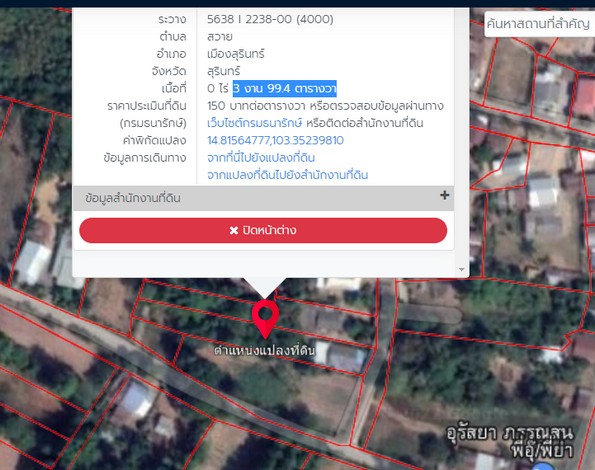Open directions link จากที่นี่ไปยังแปลงที่ดิน
595x470 pixels.
261,158
